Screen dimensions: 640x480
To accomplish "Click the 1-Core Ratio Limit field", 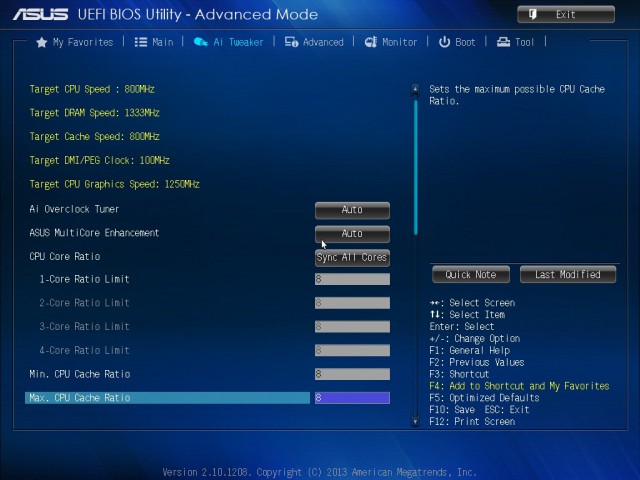I will click(x=352, y=279).
